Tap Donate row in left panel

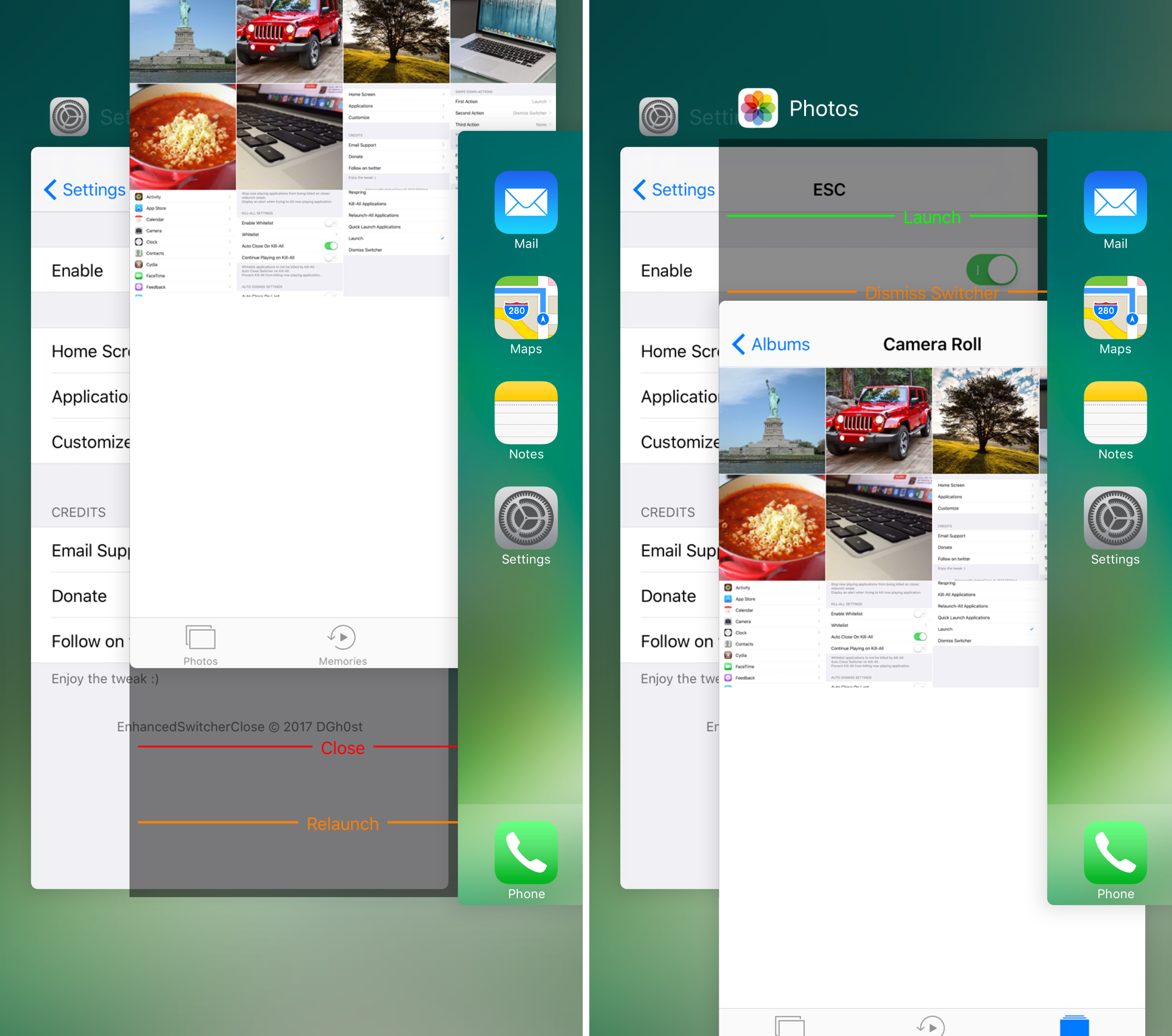tap(79, 596)
